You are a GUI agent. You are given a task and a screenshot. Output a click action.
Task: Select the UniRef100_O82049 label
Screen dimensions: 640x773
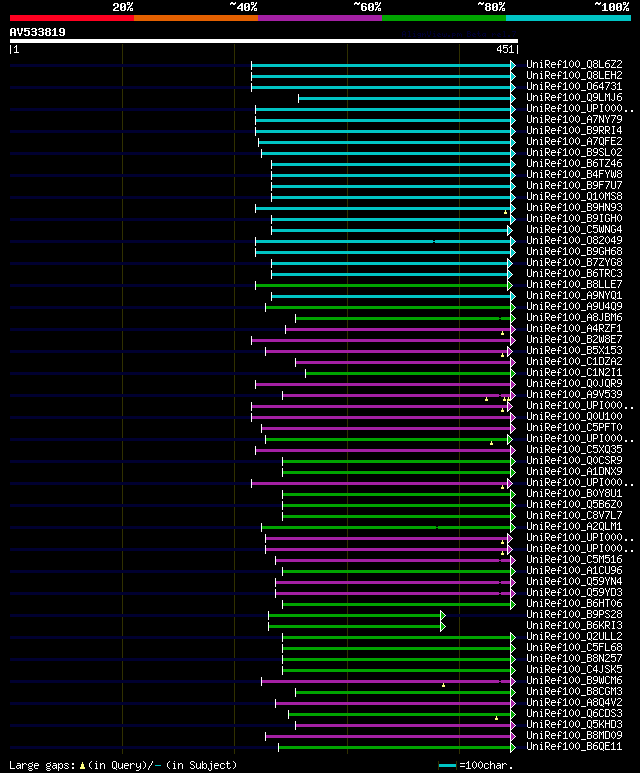(574, 241)
